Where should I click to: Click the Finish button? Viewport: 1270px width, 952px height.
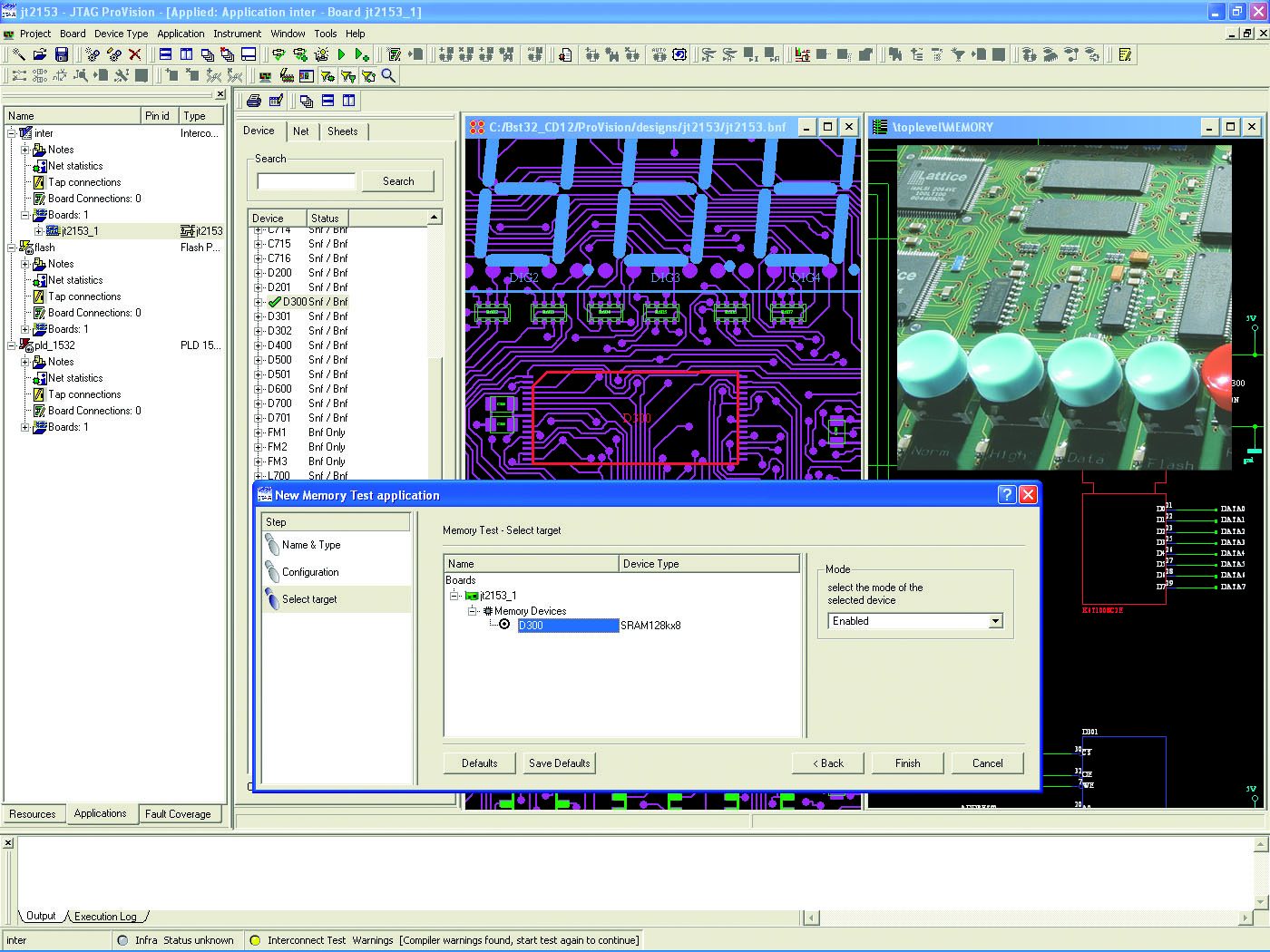click(907, 763)
